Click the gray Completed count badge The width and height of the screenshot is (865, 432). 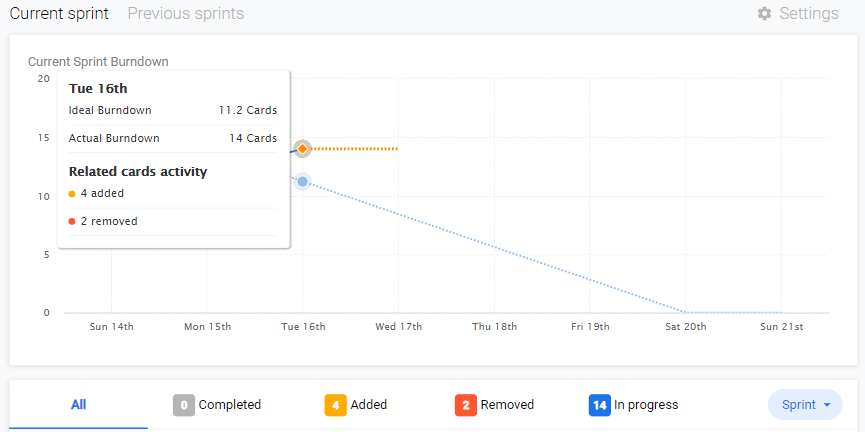[183, 405]
